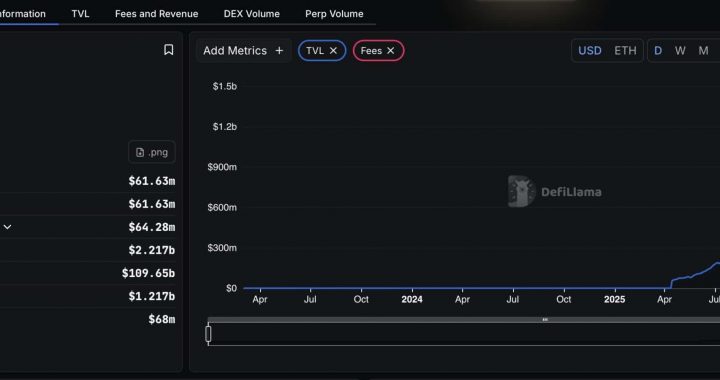Screen dimensions: 720x380
Task: Select monthly interval M
Action: (703, 50)
